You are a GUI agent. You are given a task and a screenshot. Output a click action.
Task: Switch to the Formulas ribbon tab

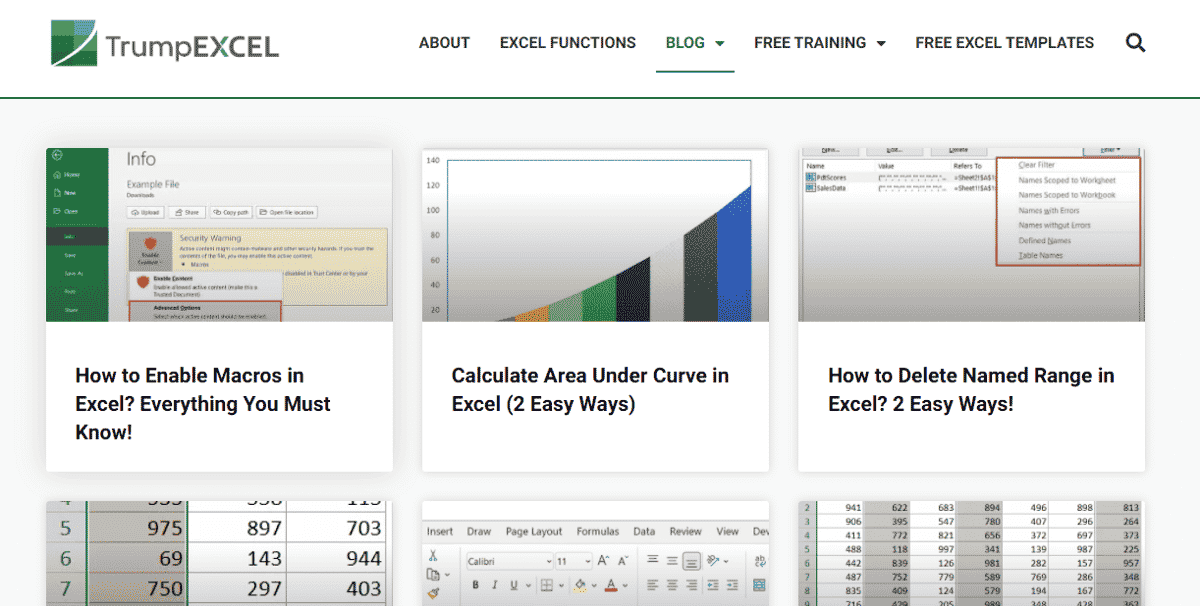[598, 531]
